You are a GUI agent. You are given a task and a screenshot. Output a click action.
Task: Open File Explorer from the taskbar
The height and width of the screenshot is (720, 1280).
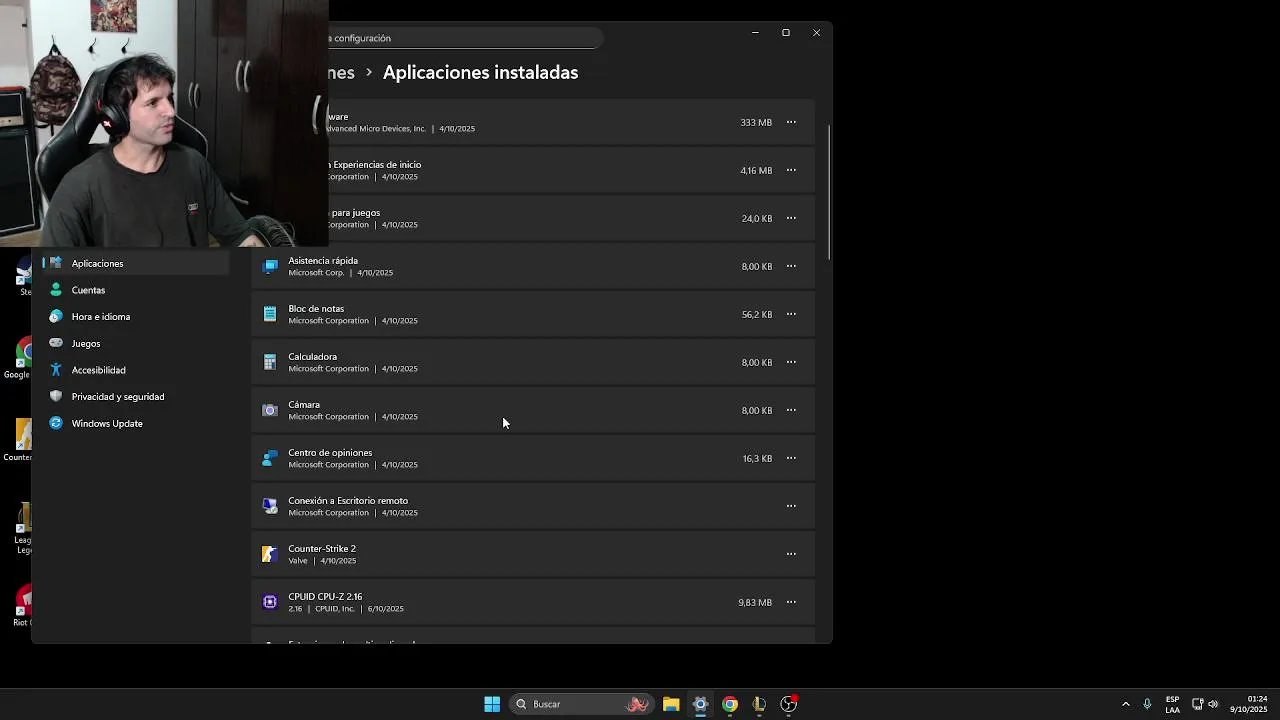[x=671, y=704]
